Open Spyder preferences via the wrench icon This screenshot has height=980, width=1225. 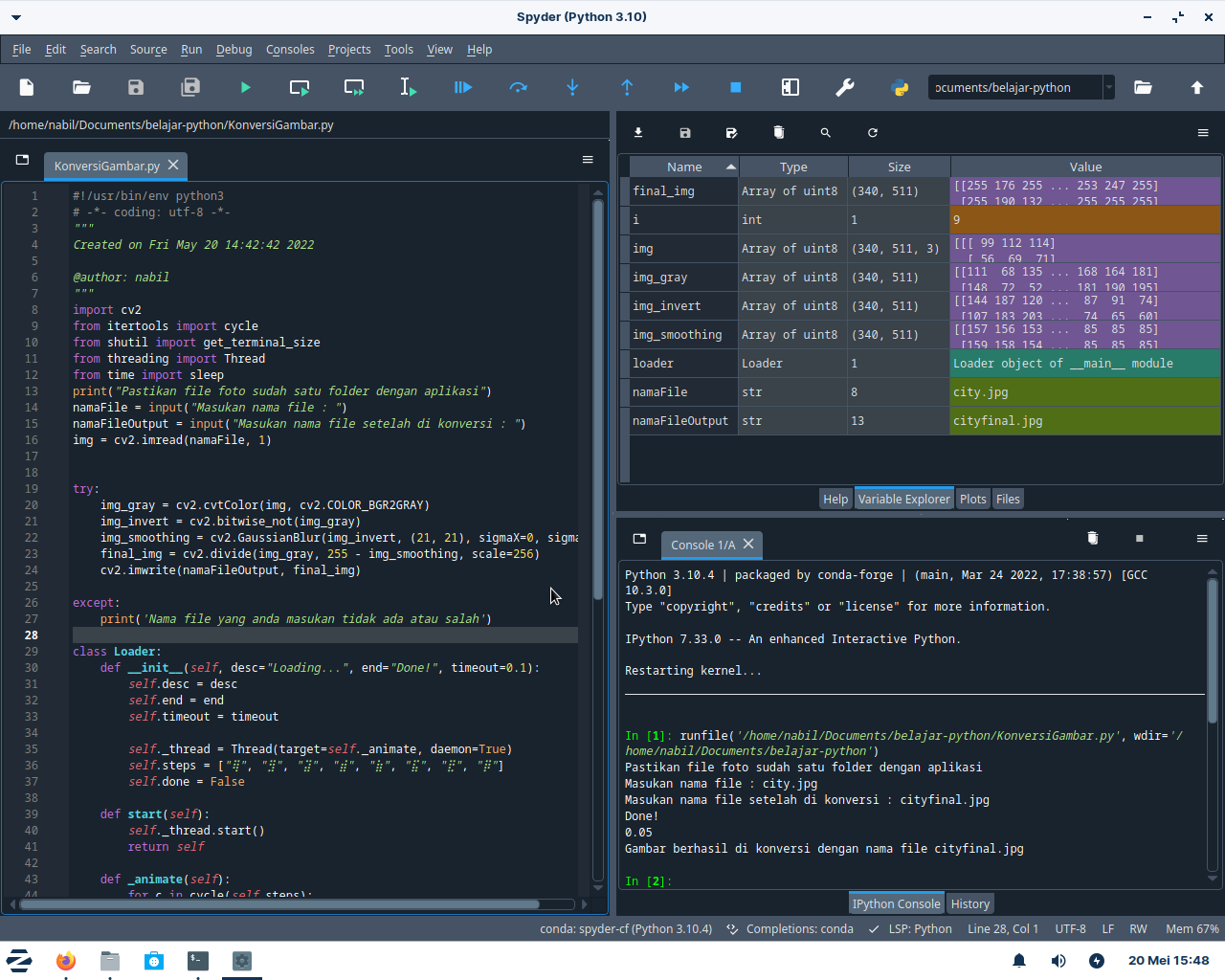point(845,87)
